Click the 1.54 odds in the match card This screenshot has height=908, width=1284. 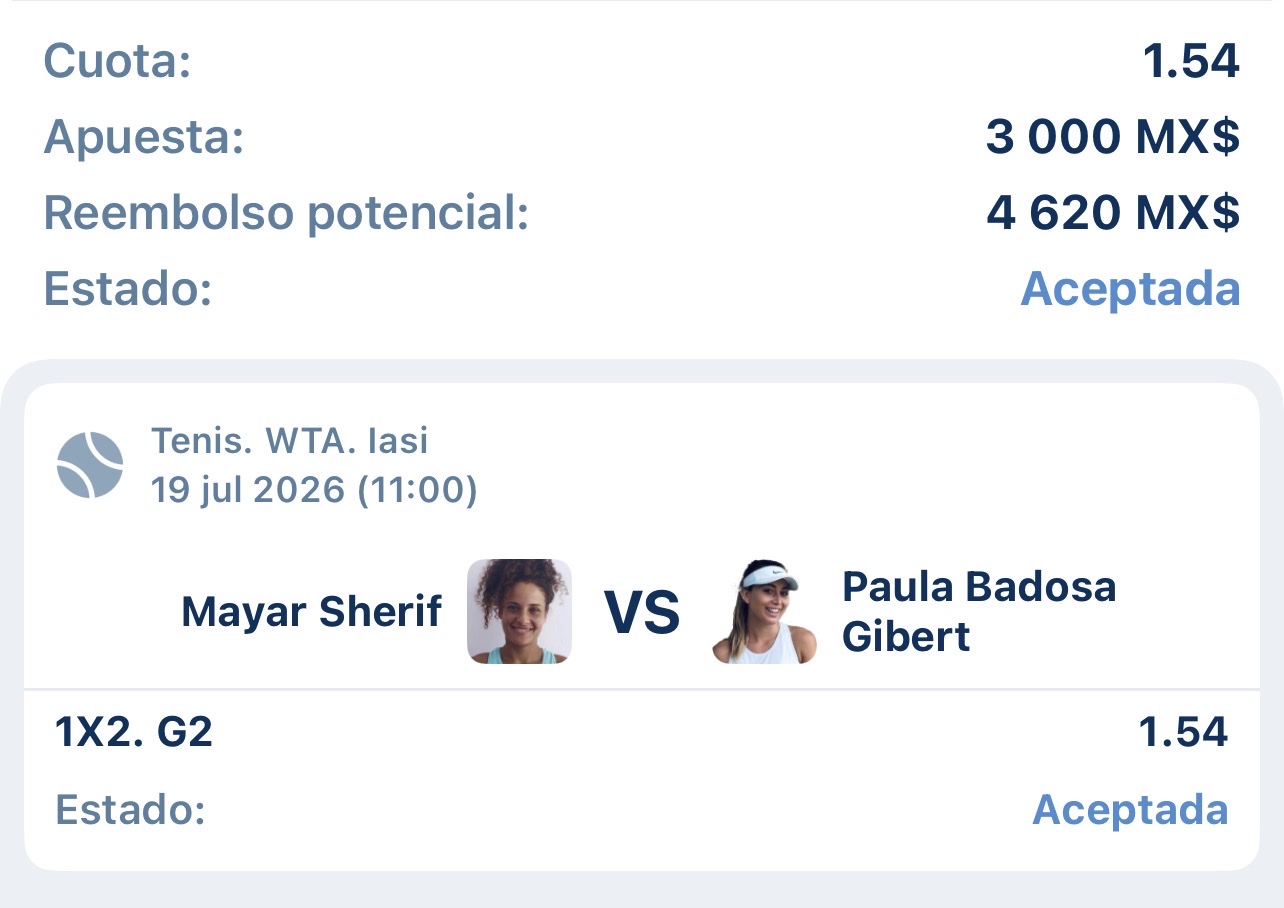pos(1184,734)
